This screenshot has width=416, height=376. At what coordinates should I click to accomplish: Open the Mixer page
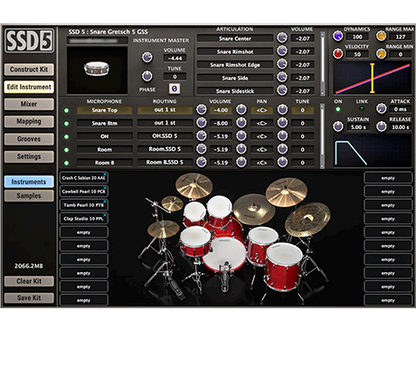[x=29, y=104]
